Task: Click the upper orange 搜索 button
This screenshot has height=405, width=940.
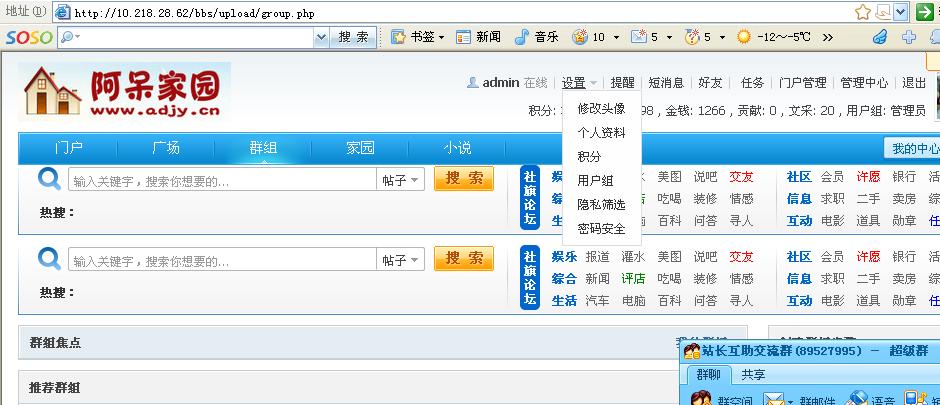Action: pyautogui.click(x=464, y=179)
